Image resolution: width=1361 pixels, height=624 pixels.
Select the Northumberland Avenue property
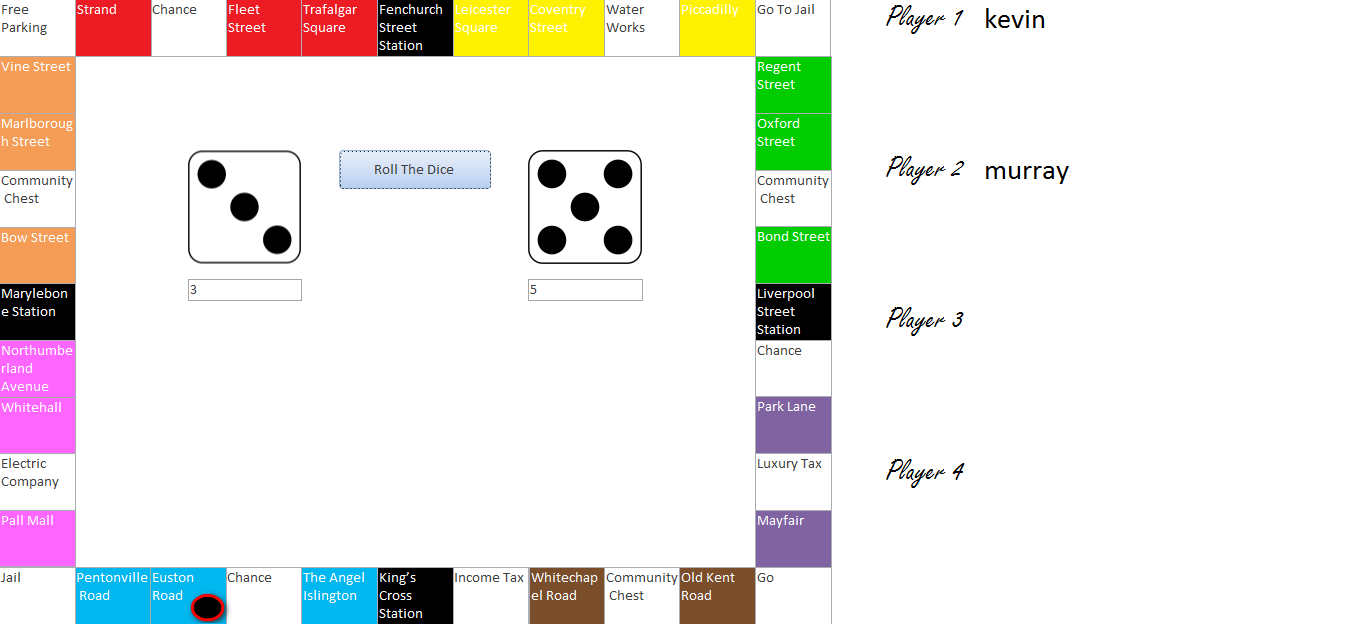[38, 369]
